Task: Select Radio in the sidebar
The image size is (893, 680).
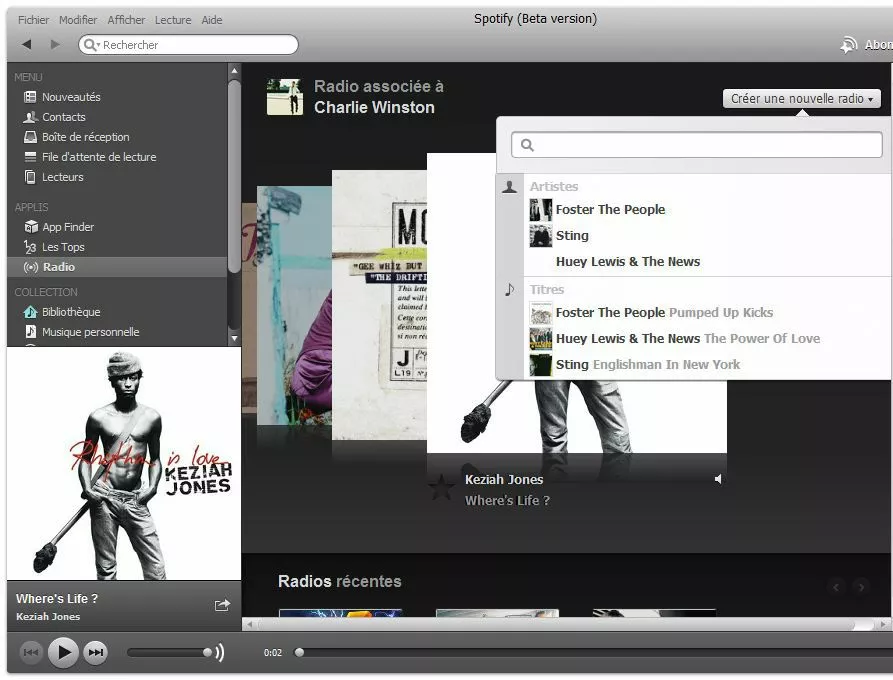Action: [x=117, y=267]
